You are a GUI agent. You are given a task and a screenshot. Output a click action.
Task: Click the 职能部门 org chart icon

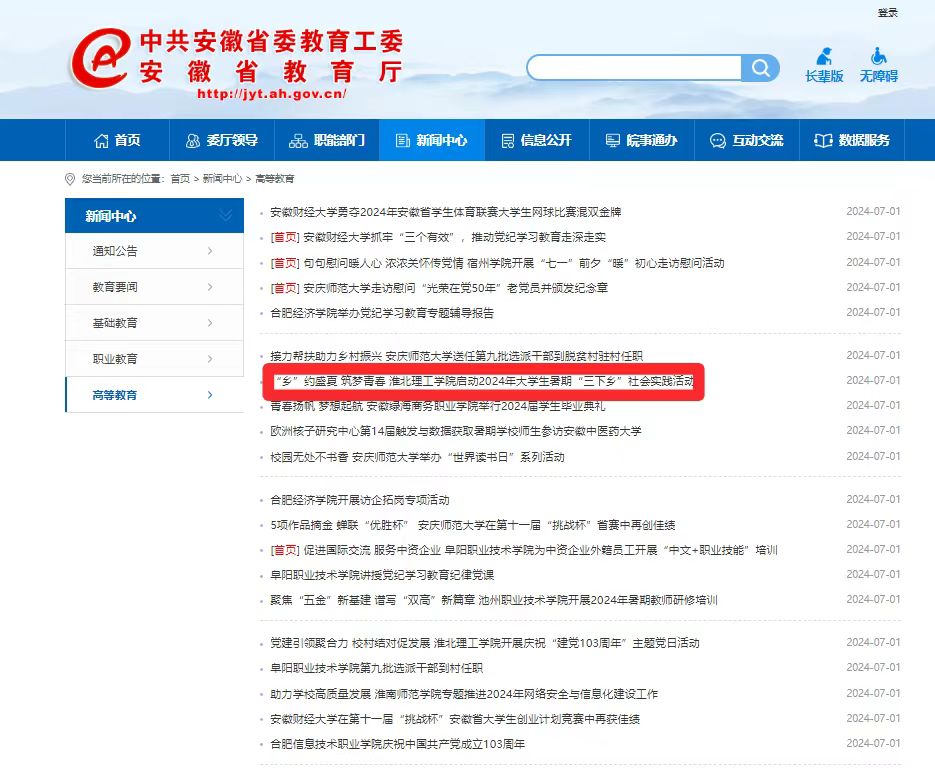(x=298, y=140)
